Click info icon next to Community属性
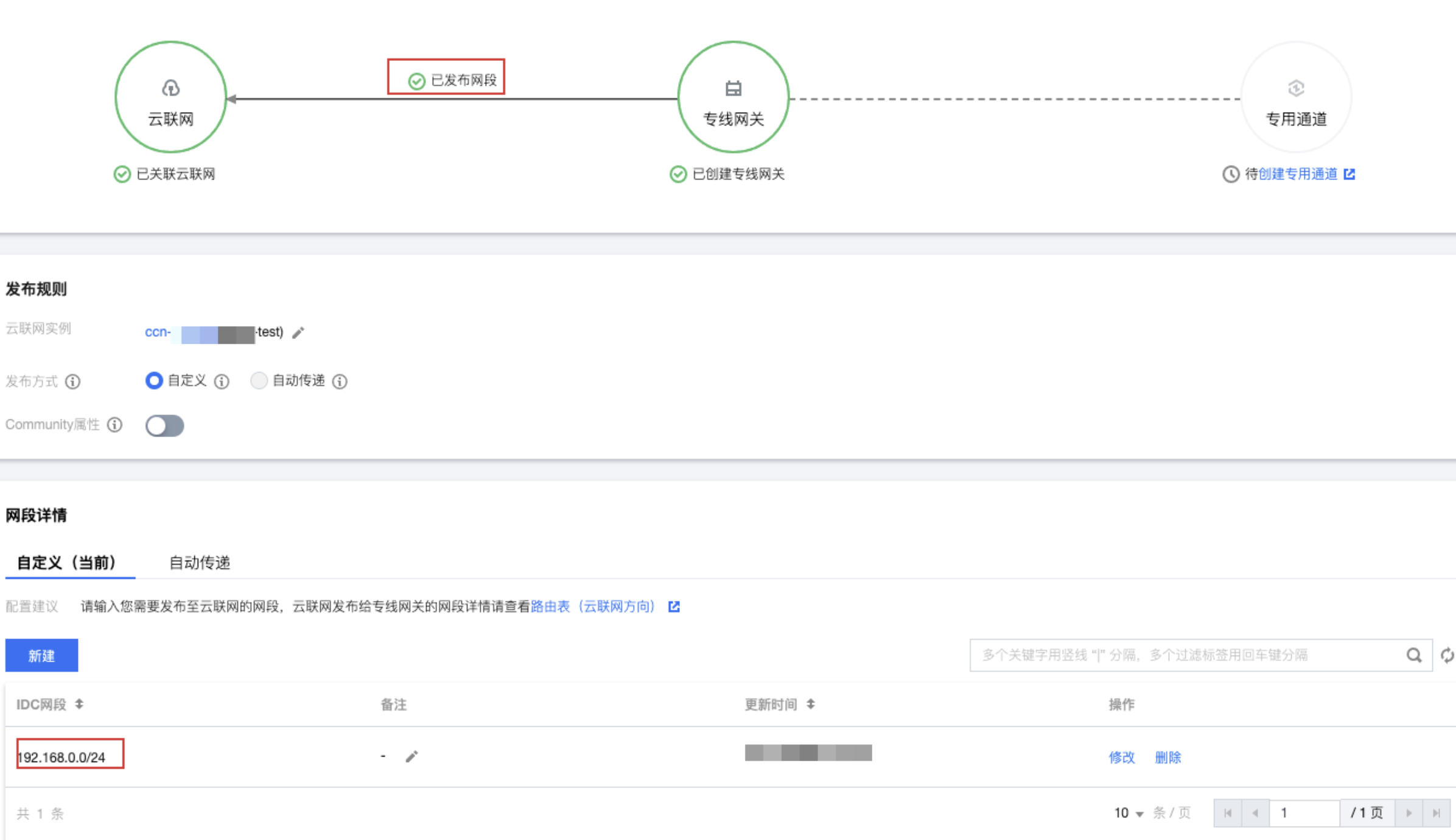Viewport: 1456px width, 840px height. (x=115, y=425)
